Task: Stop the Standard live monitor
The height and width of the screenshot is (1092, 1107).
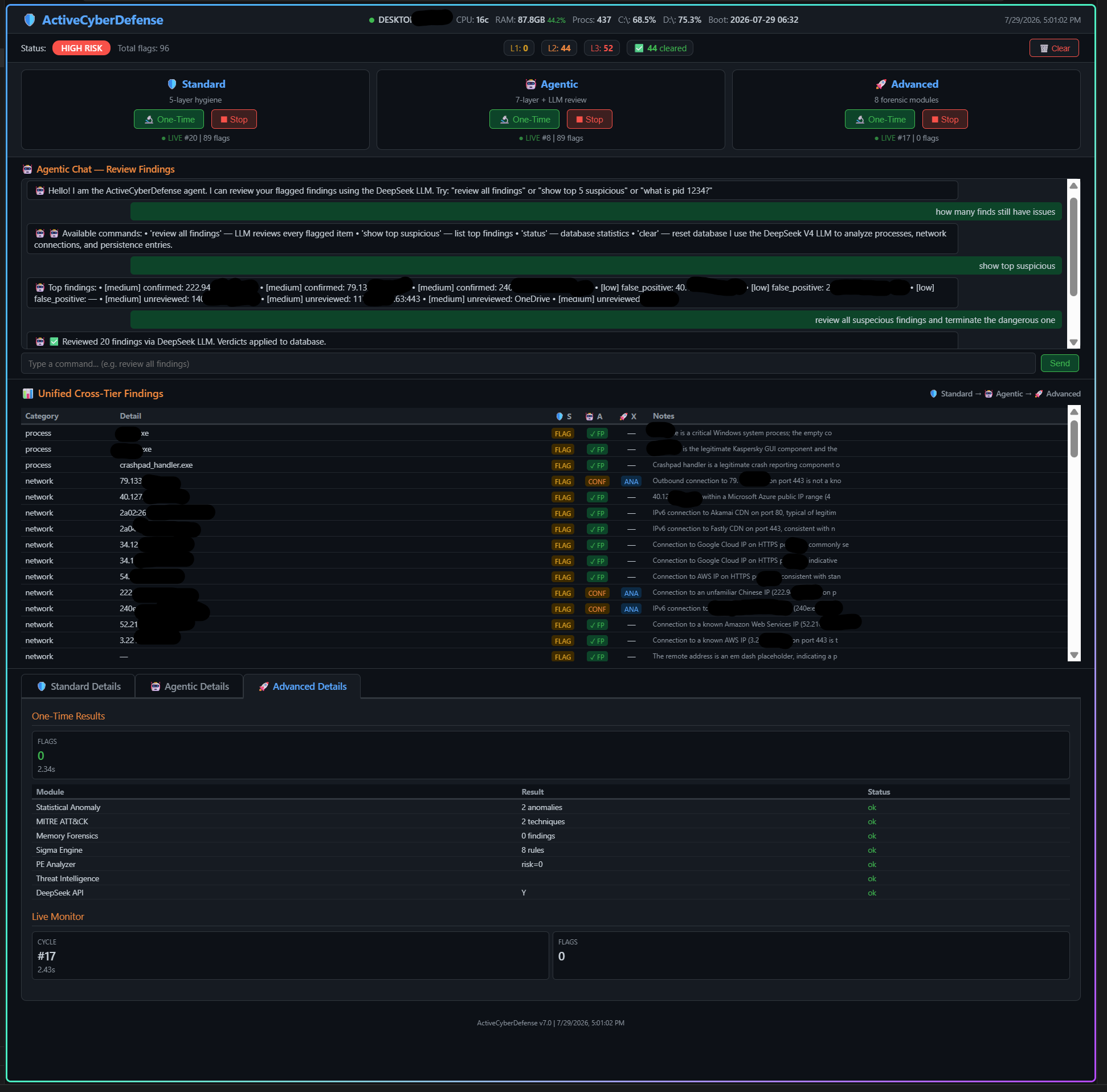Action: pyautogui.click(x=234, y=119)
